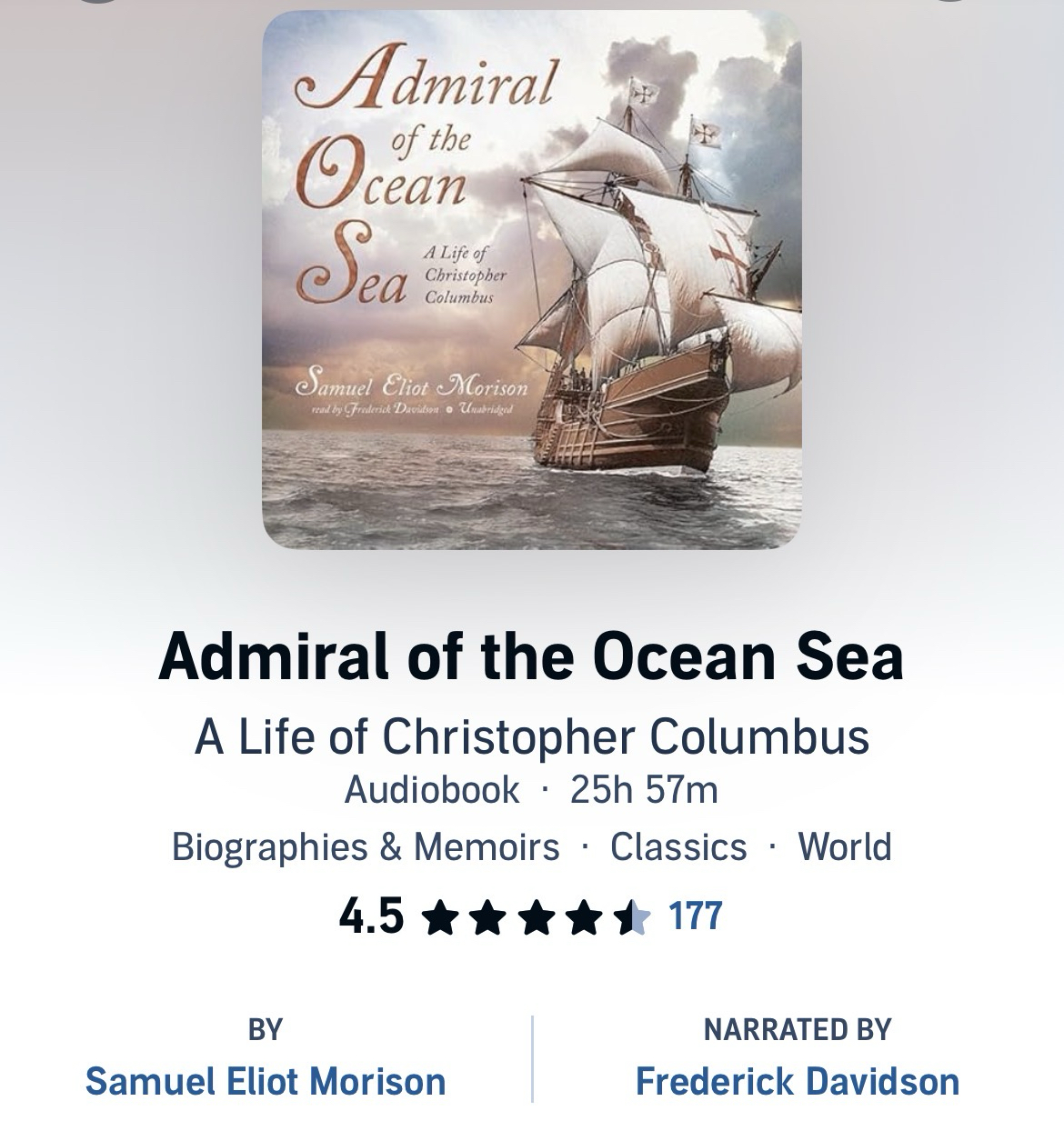The width and height of the screenshot is (1064, 1131).
Task: Open the World category
Action: (x=845, y=846)
